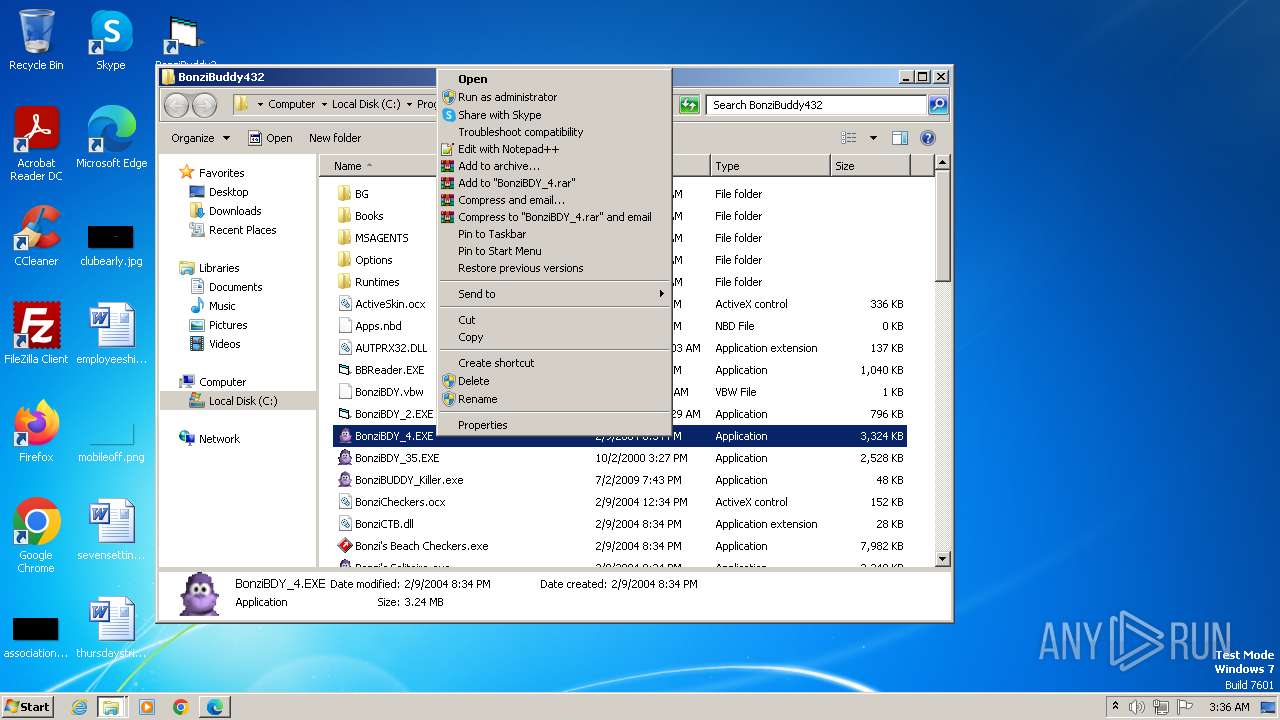
Task: Launch CCleaner desktop shortcut
Action: click(x=36, y=236)
